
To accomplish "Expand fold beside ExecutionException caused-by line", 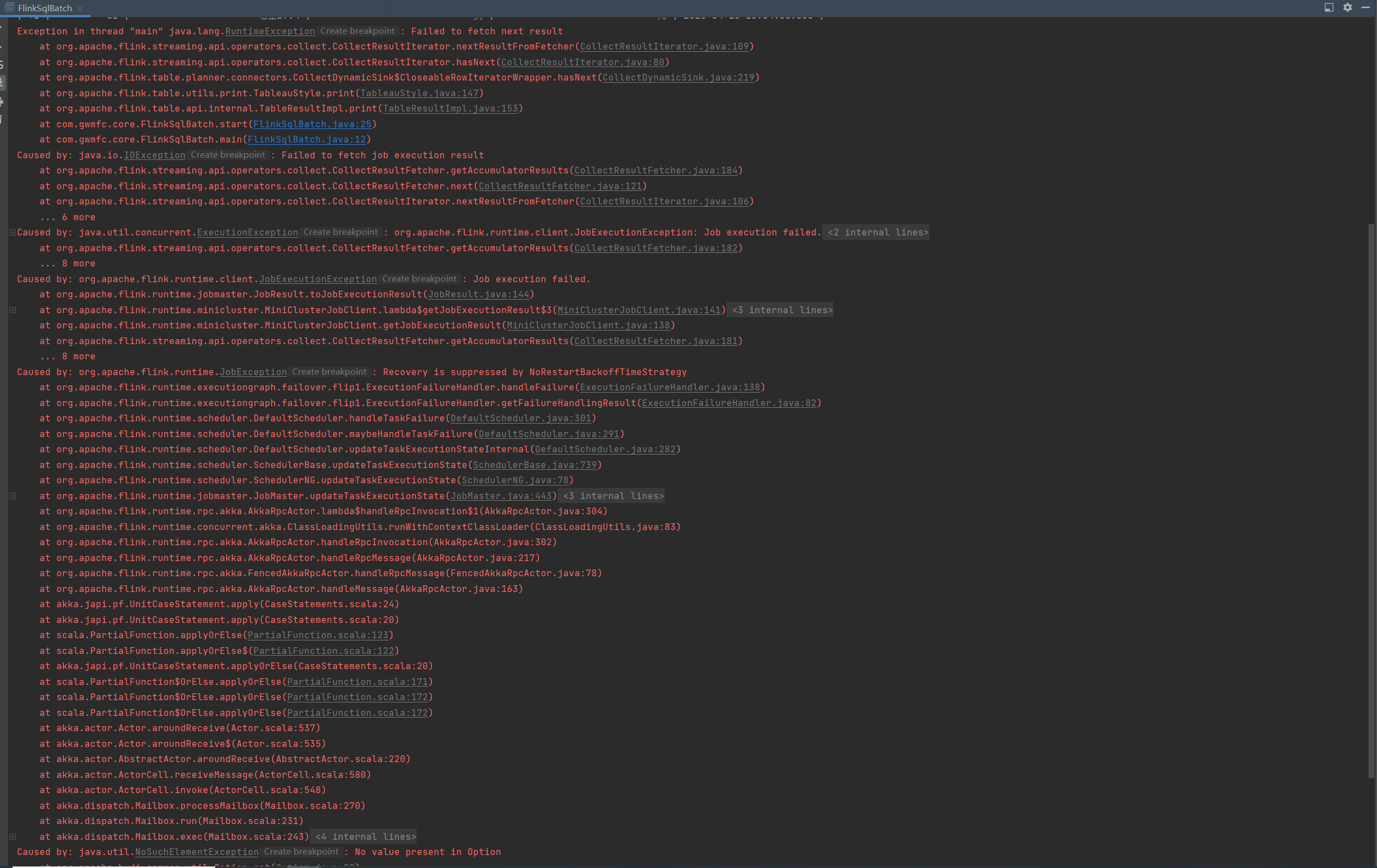I will click(x=12, y=233).
